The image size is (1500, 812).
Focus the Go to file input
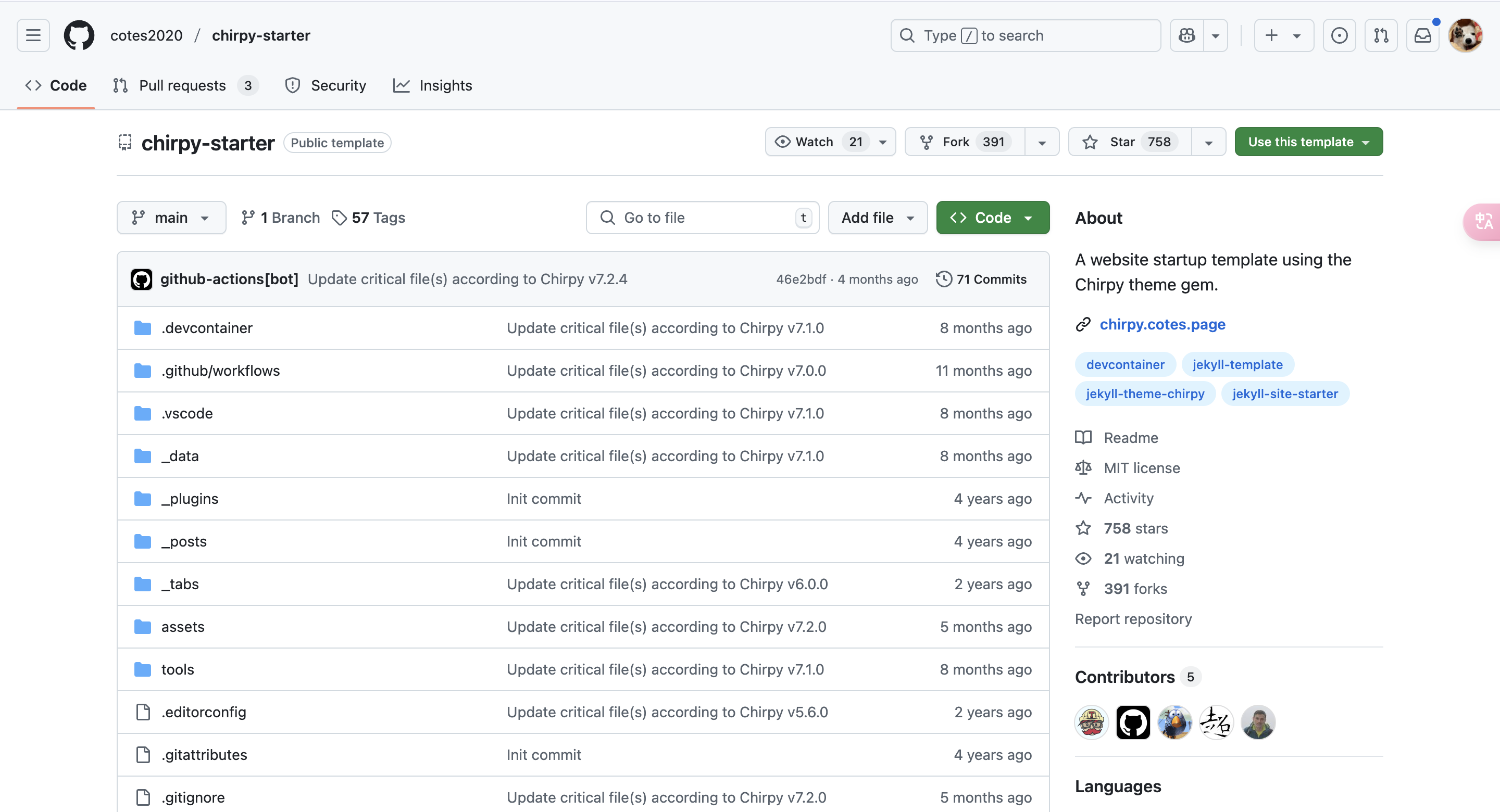coord(702,218)
